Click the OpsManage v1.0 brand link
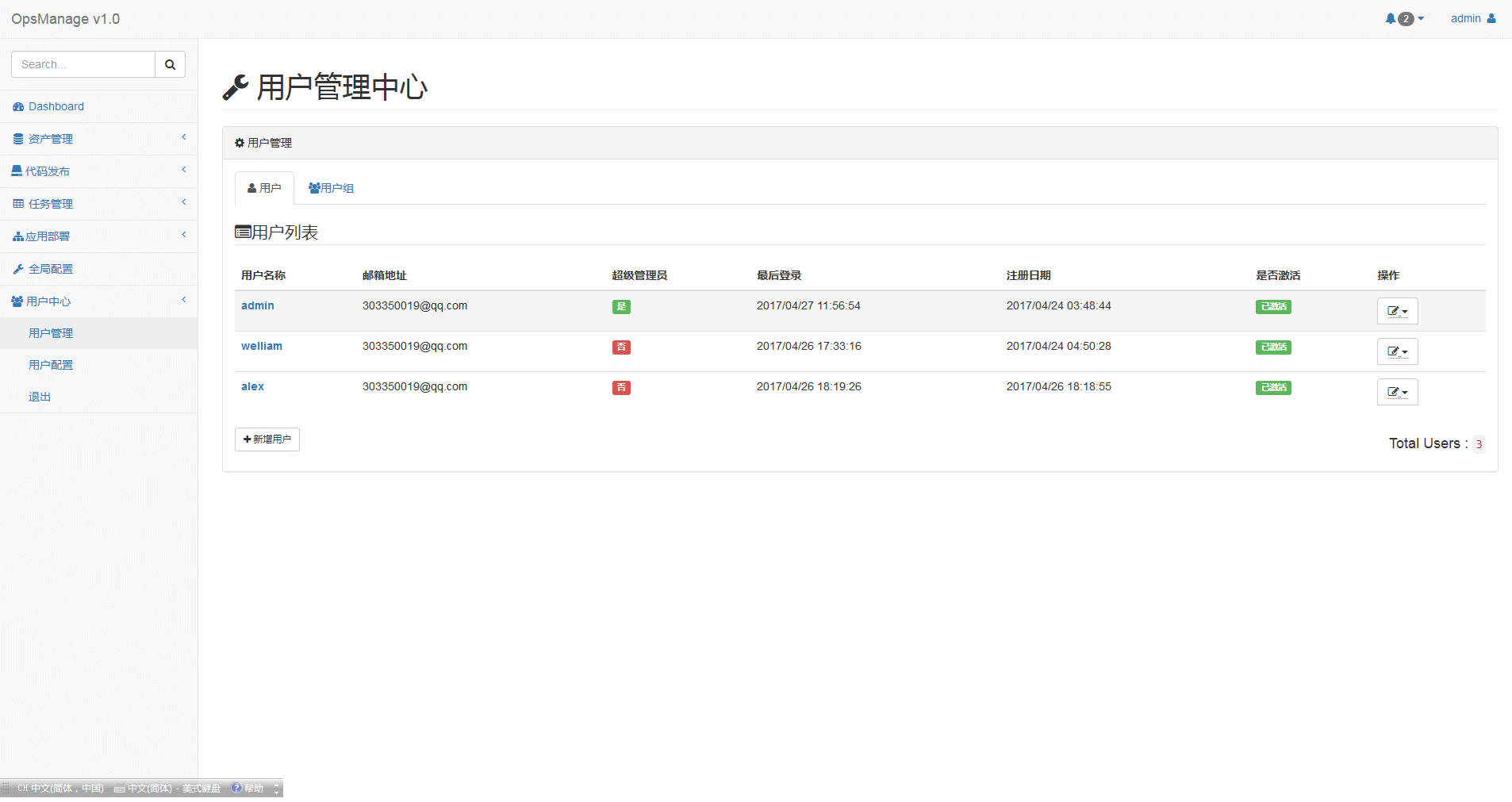1512x802 pixels. pos(65,19)
